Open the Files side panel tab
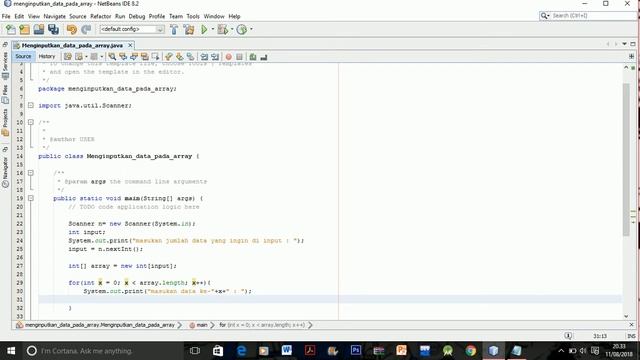640x360 pixels. click(x=5, y=93)
